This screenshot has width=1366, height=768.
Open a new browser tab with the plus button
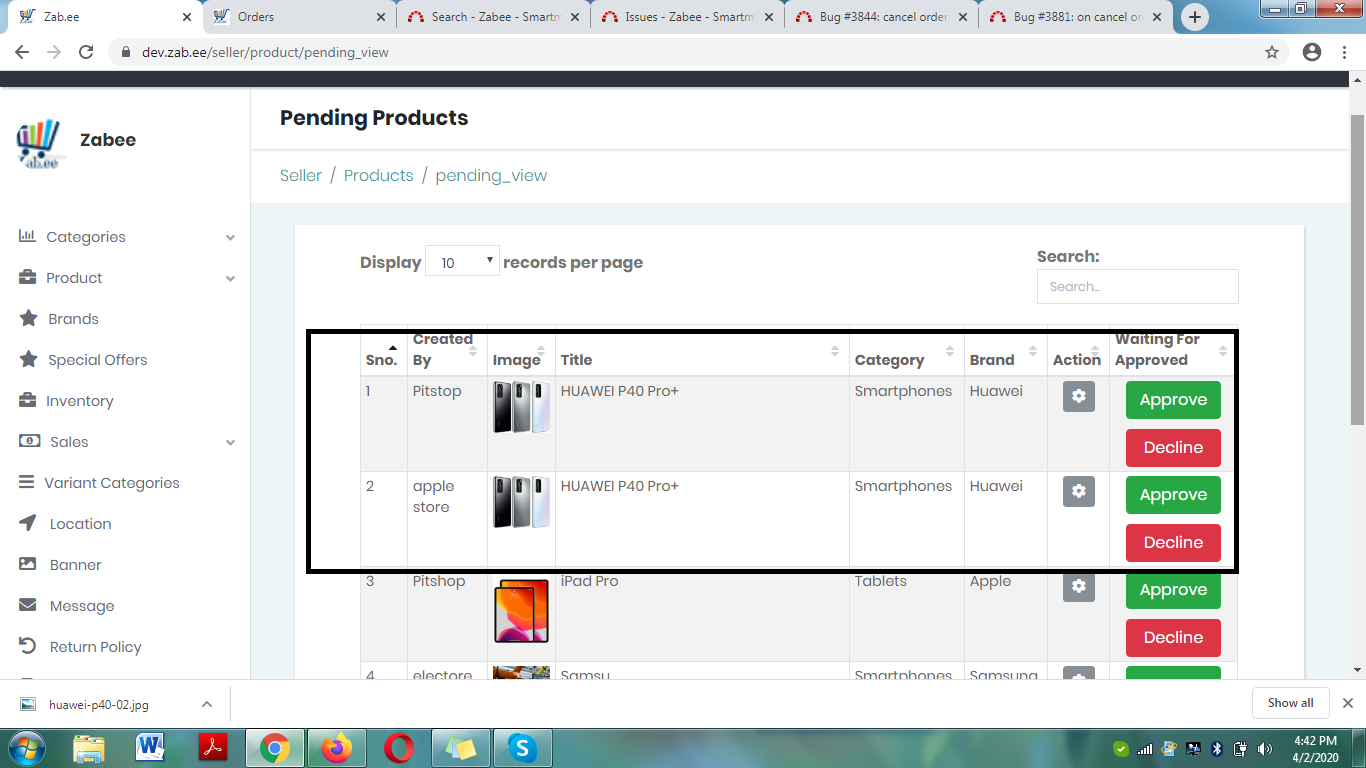pyautogui.click(x=1195, y=17)
